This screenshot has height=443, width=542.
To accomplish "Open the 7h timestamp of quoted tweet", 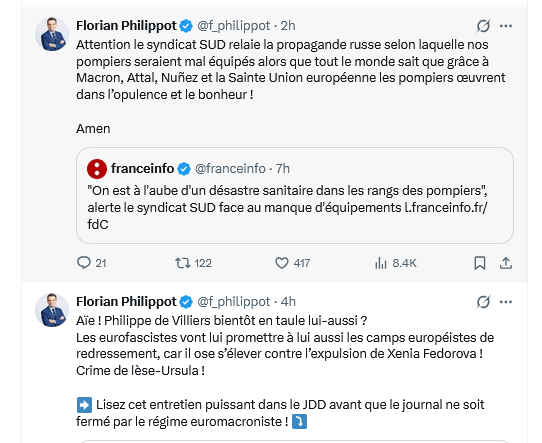I will point(283,169).
